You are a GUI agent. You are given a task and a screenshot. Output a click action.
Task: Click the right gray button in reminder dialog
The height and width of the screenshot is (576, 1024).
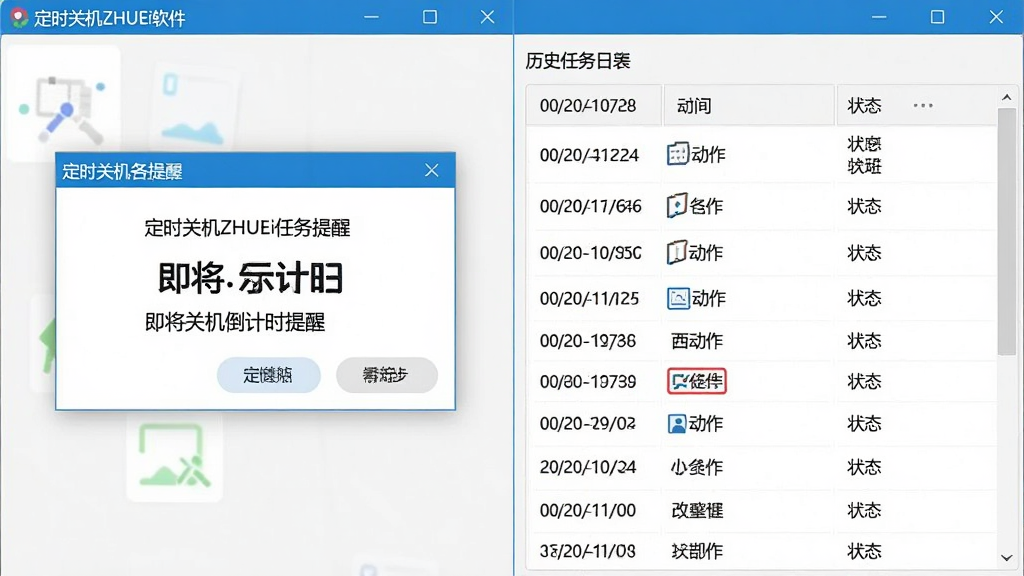387,375
